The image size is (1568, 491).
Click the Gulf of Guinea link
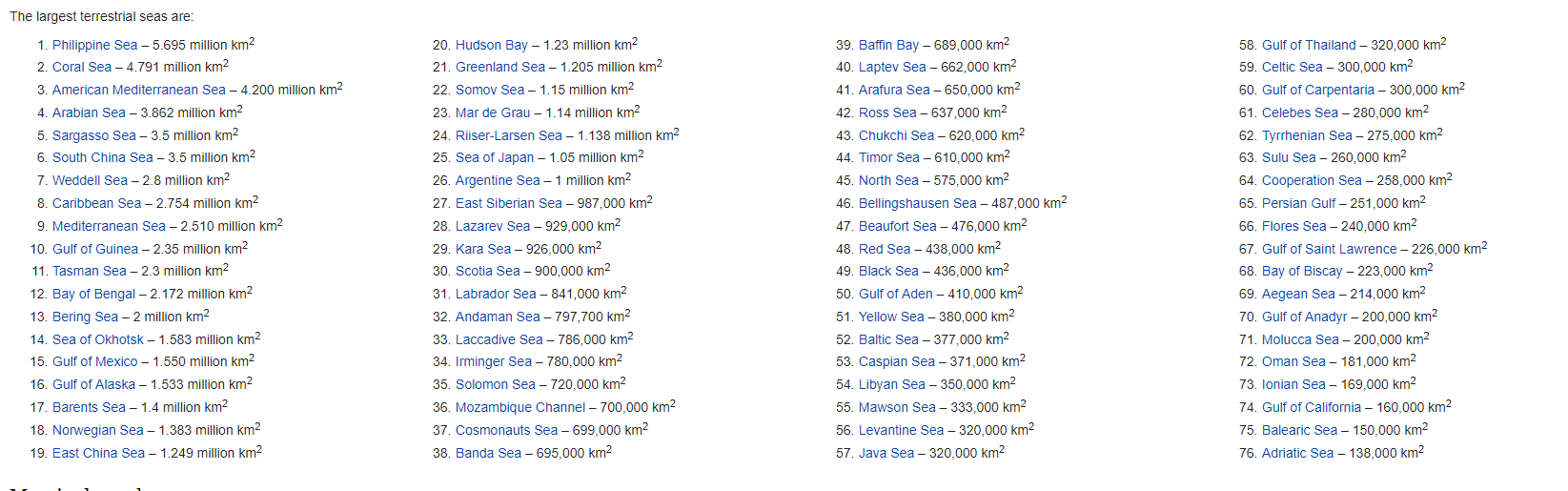click(95, 249)
